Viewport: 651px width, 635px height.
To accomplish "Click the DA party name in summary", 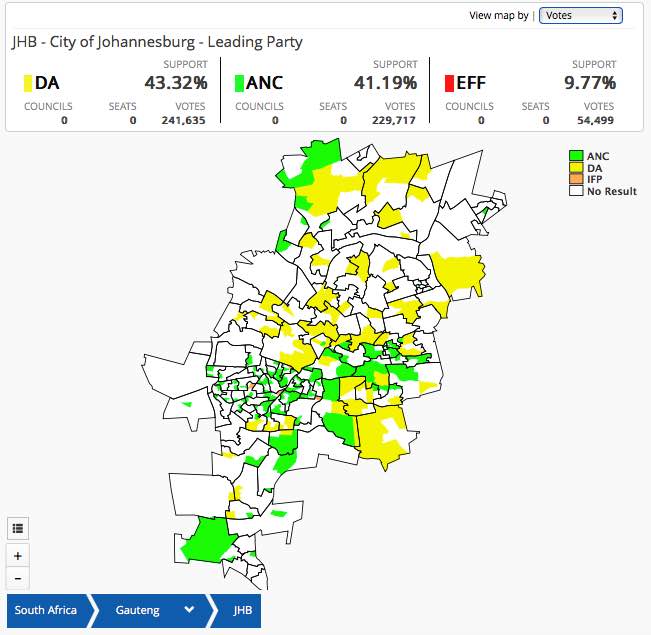I will point(47,82).
